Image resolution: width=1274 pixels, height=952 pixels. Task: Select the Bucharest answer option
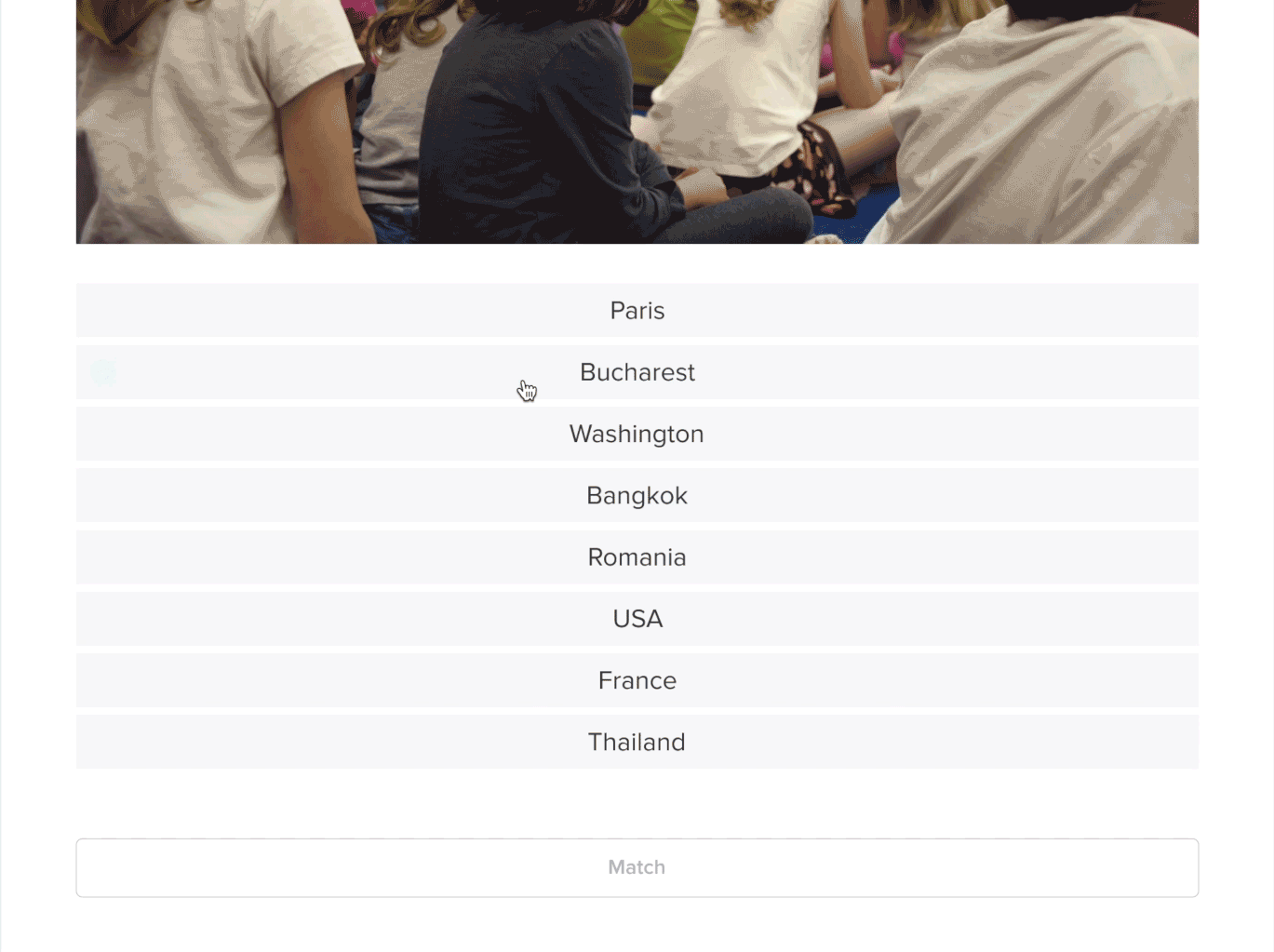(x=637, y=372)
